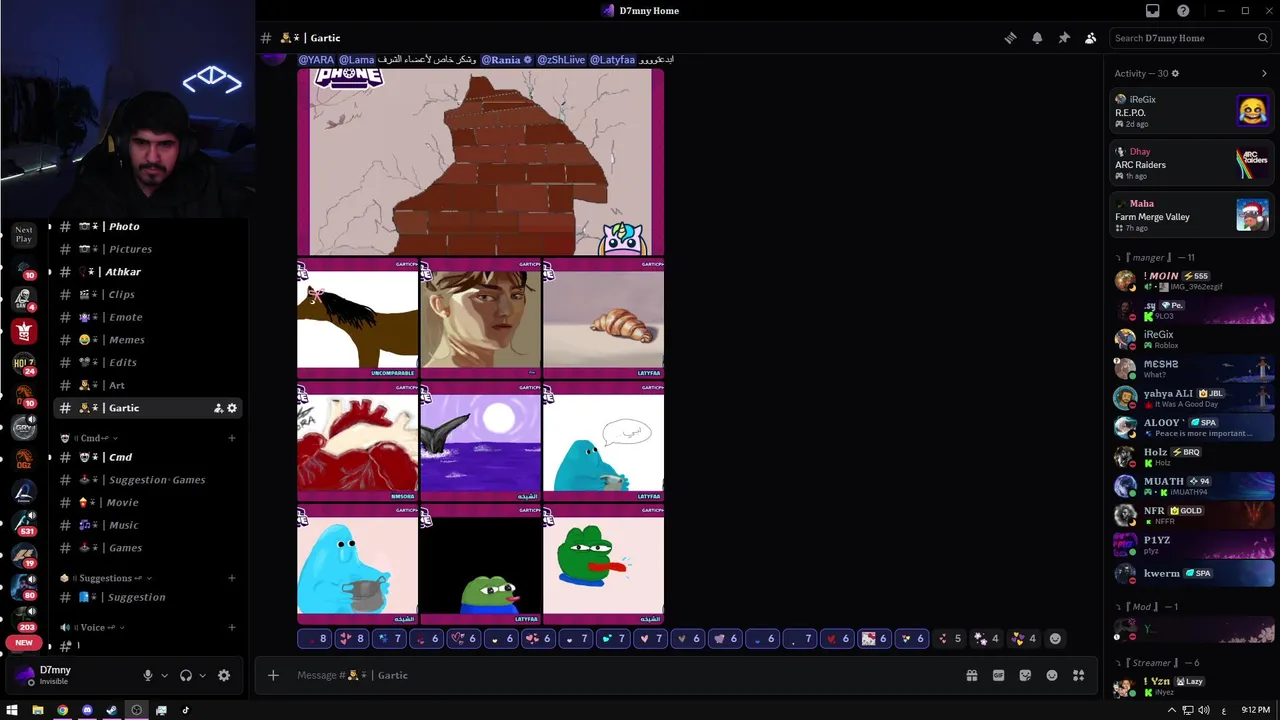
Task: Open the Clips channel
Action: point(148,294)
